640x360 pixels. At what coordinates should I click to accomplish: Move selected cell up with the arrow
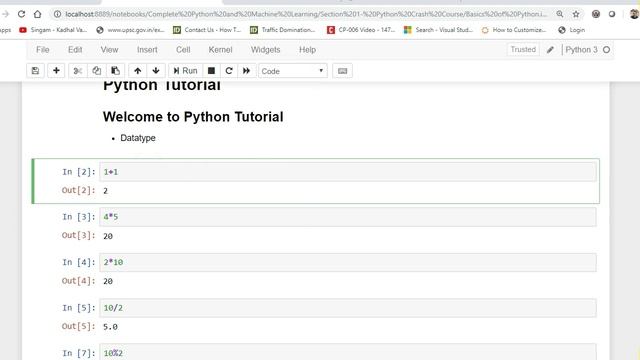pos(138,71)
